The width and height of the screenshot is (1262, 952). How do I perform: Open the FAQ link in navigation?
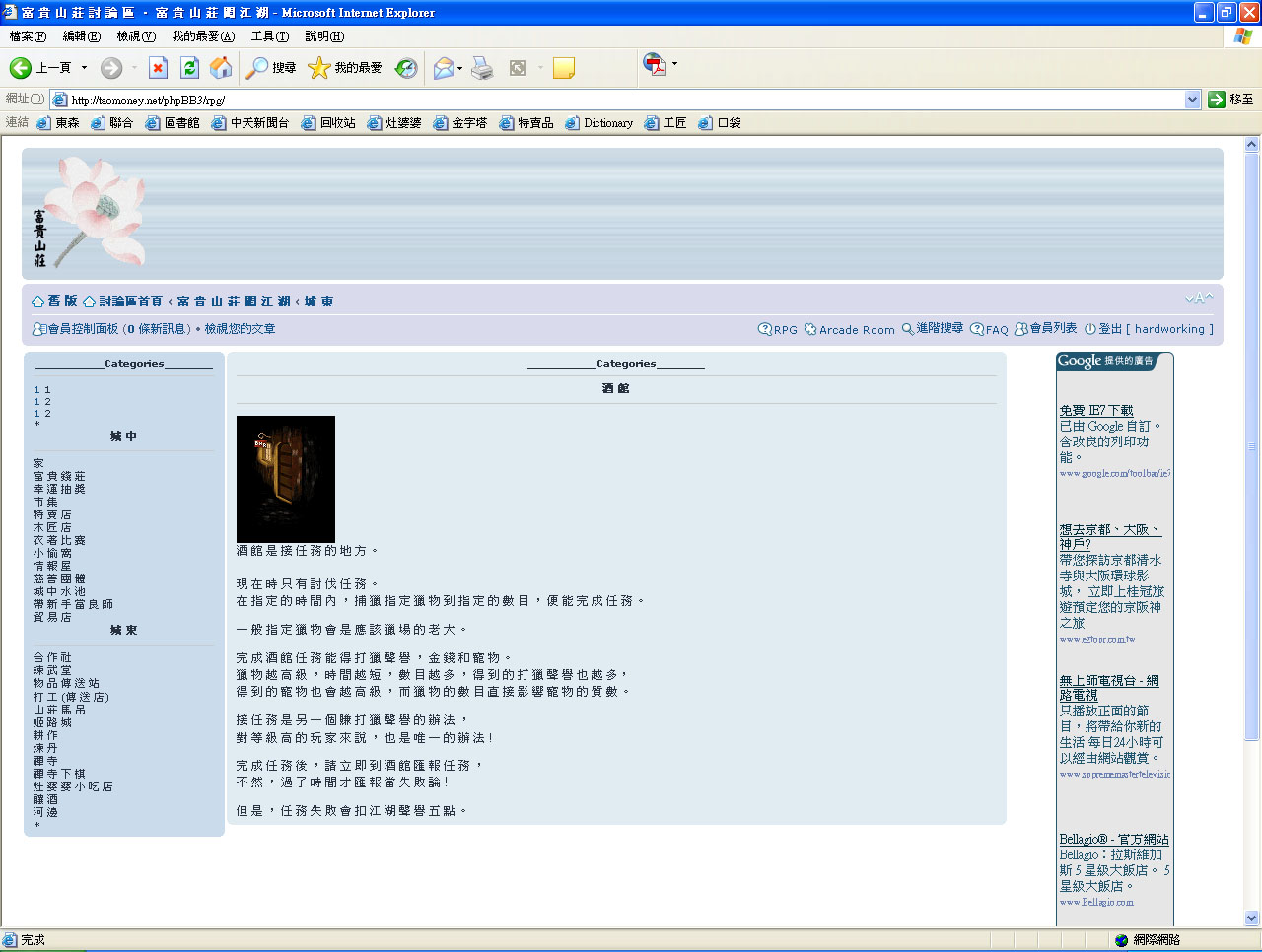coord(996,330)
